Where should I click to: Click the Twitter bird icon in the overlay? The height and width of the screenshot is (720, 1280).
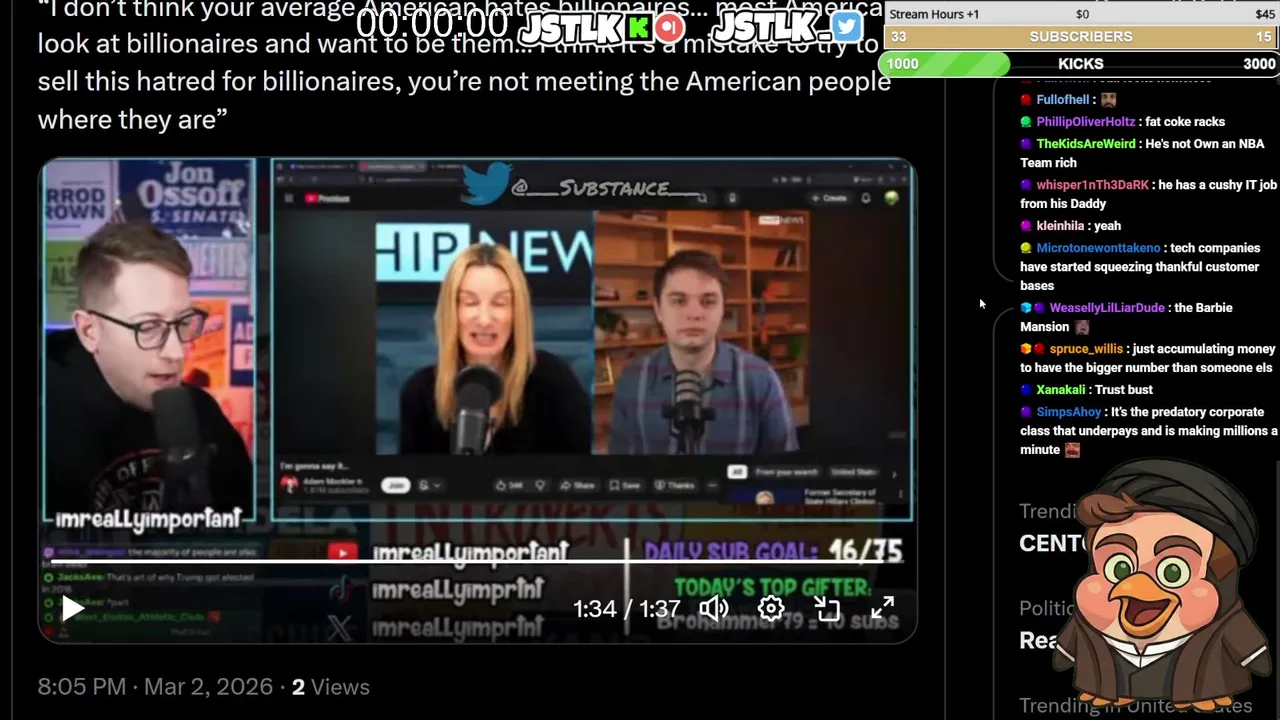click(x=846, y=27)
